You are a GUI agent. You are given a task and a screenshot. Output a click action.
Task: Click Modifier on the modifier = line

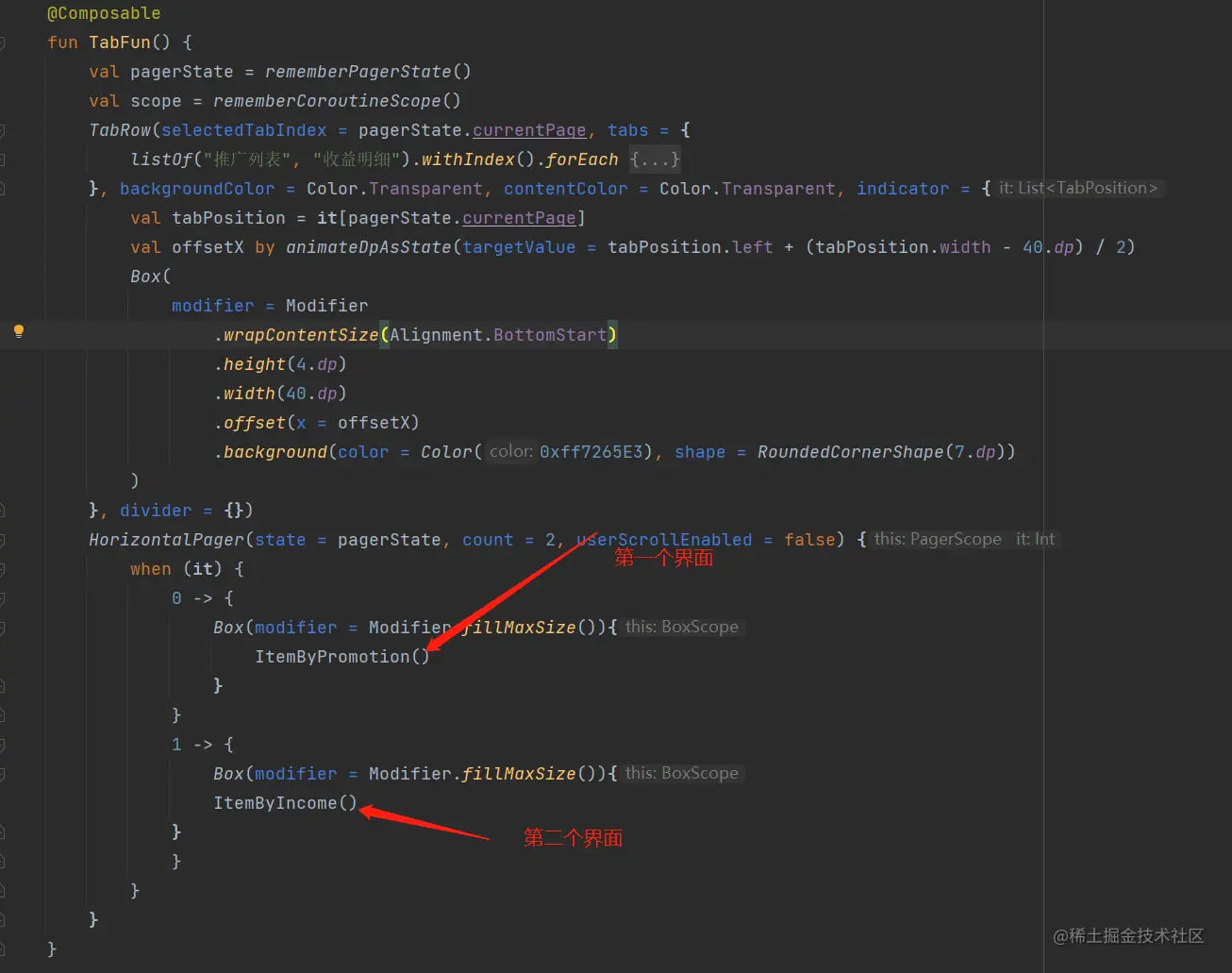click(x=327, y=306)
